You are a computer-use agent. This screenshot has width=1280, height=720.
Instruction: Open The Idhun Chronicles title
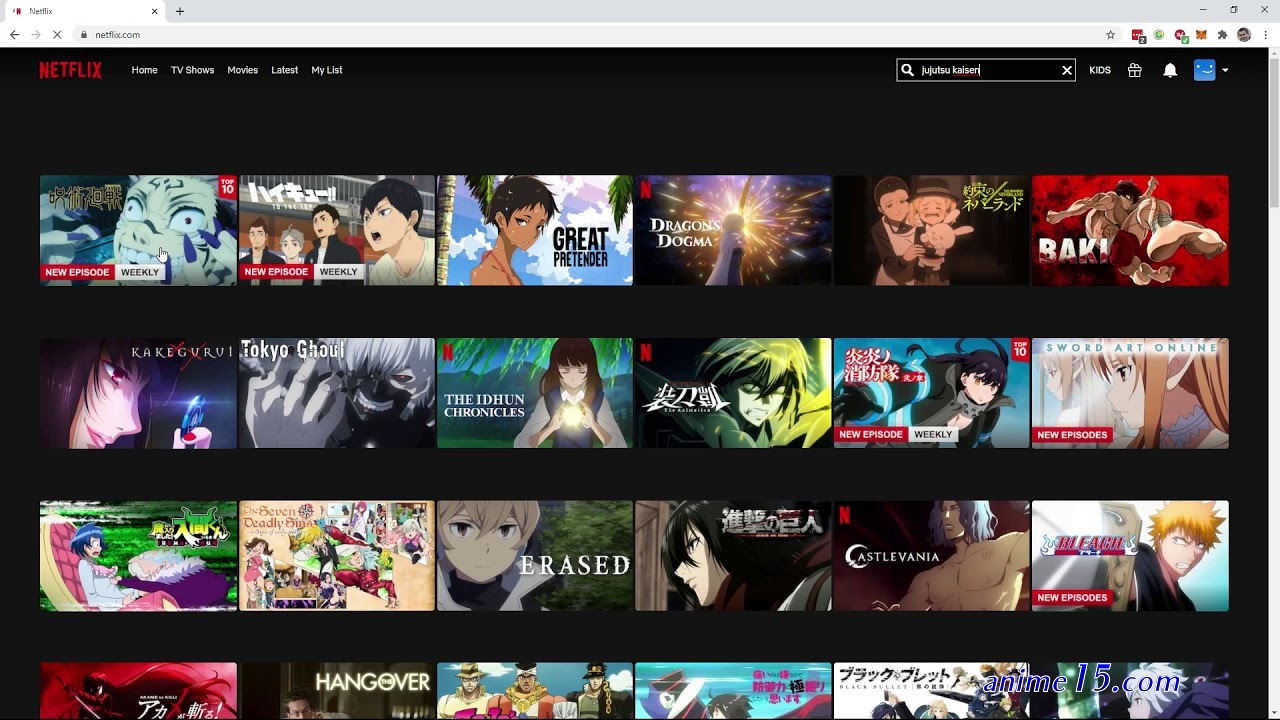coord(535,393)
